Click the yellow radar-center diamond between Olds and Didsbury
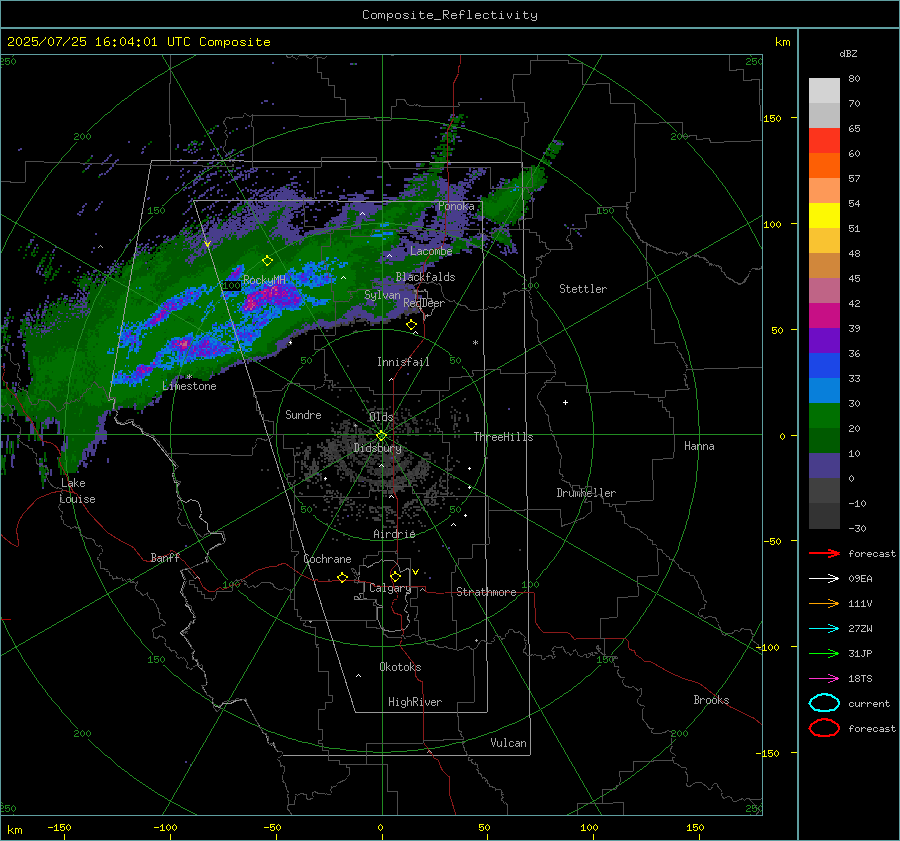Screen dimensions: 900x841 pyautogui.click(x=381, y=436)
